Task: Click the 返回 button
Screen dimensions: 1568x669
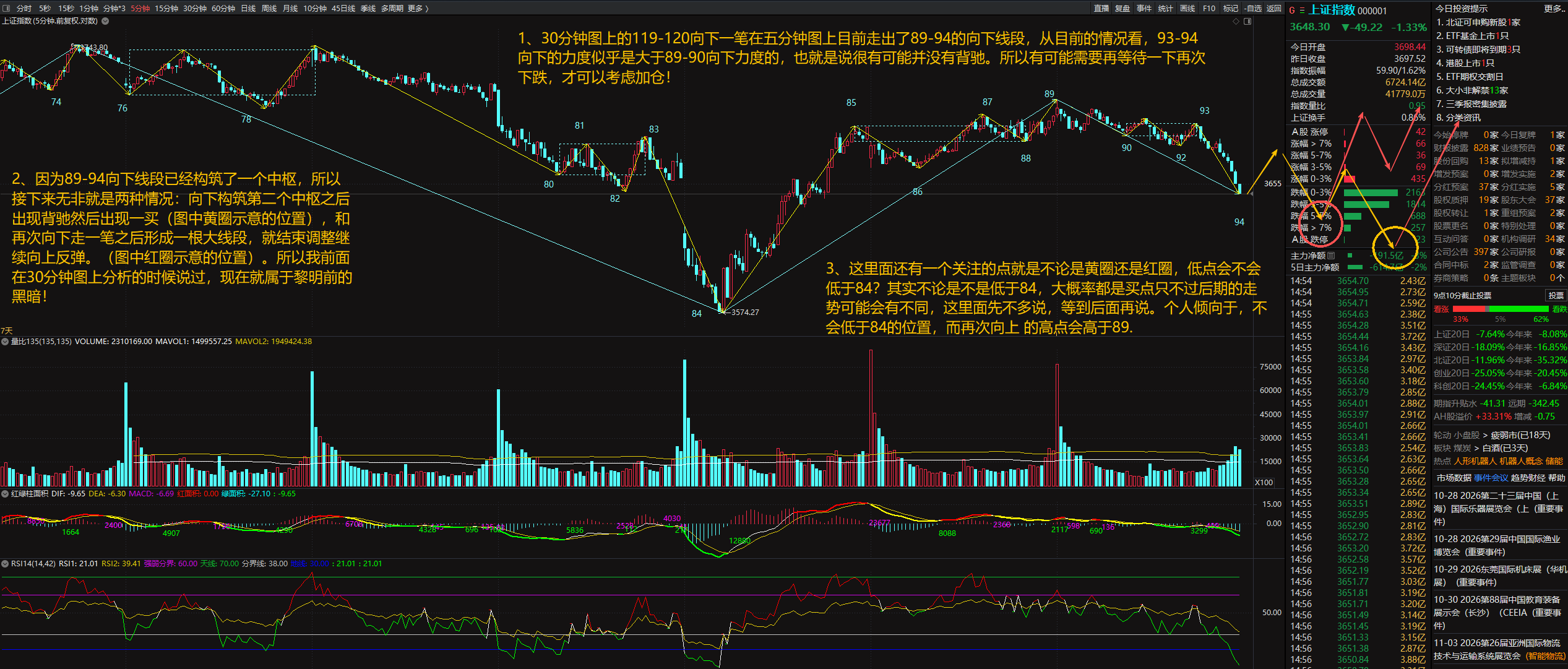Action: coord(1274,8)
